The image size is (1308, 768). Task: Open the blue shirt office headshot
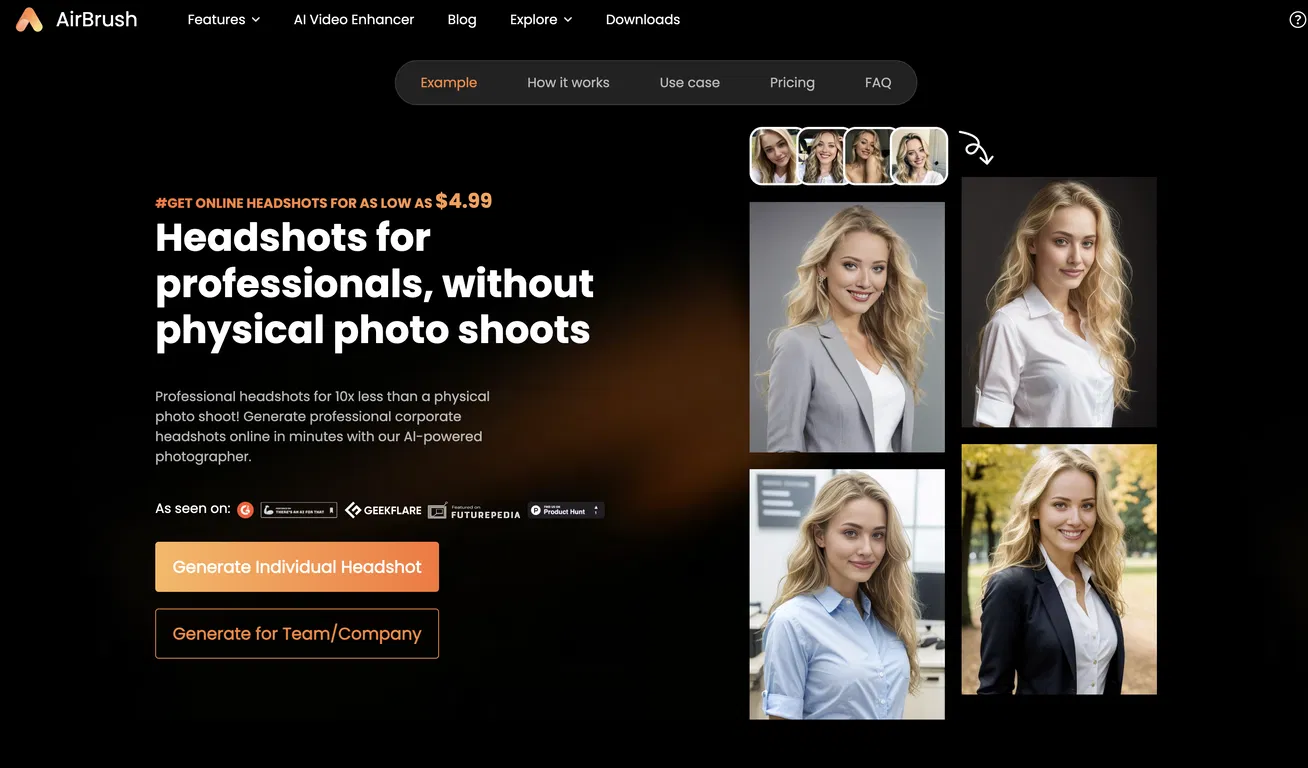coord(847,594)
